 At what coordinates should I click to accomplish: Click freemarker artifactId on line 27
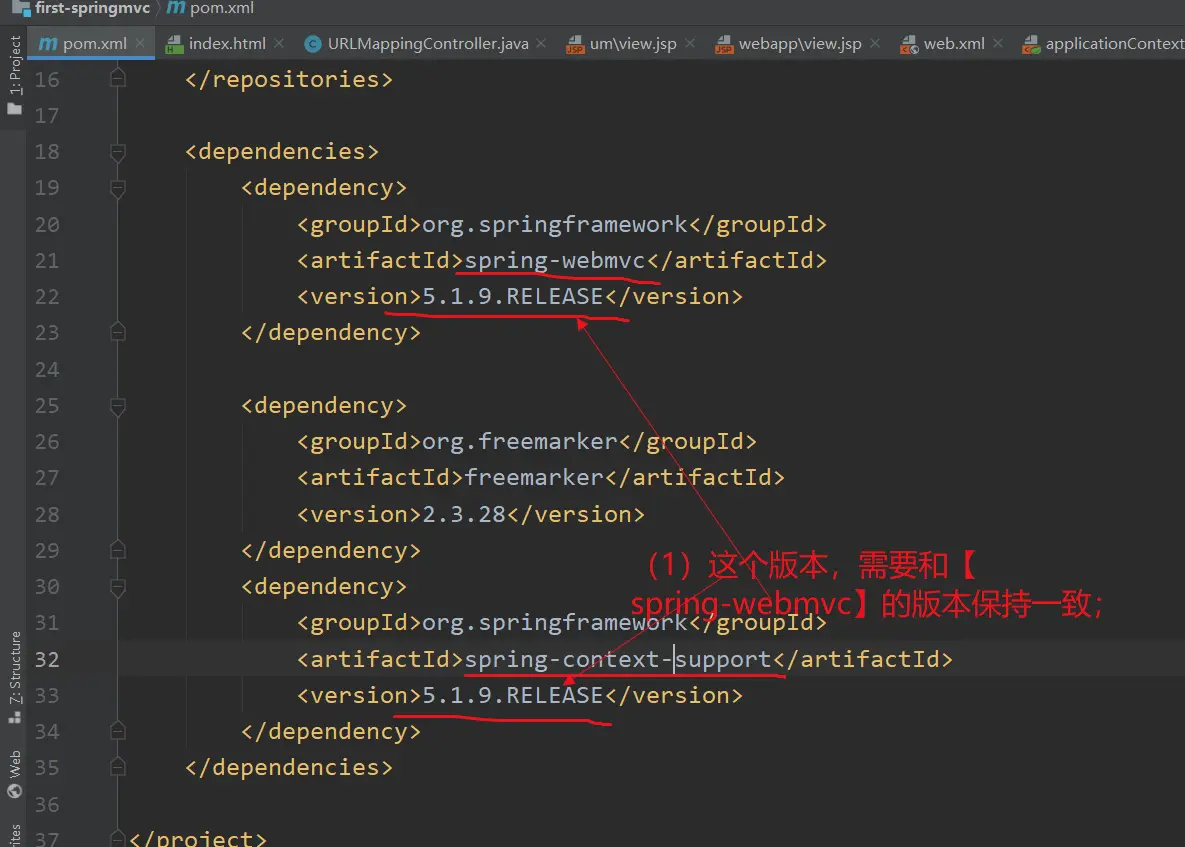(534, 478)
